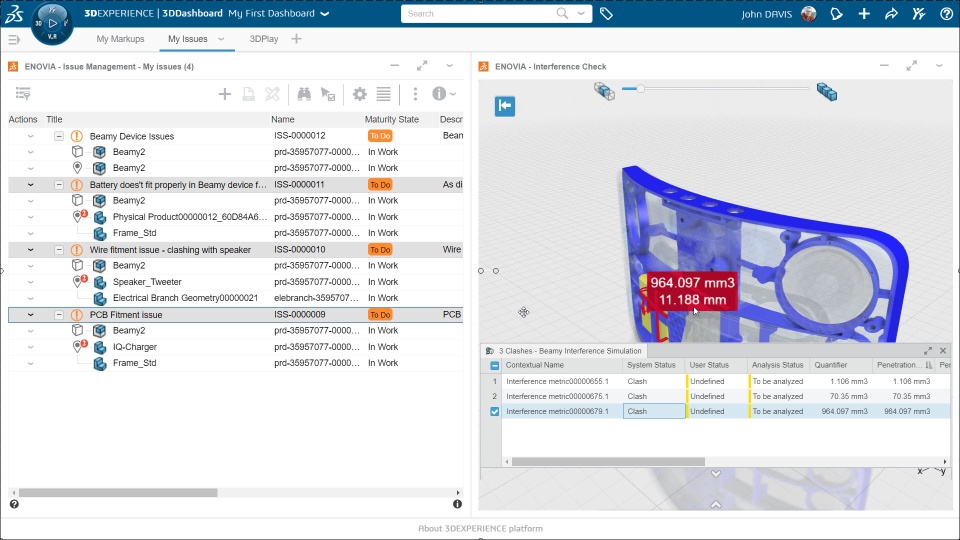
Task: Click the list view lines icon
Action: pyautogui.click(x=384, y=94)
